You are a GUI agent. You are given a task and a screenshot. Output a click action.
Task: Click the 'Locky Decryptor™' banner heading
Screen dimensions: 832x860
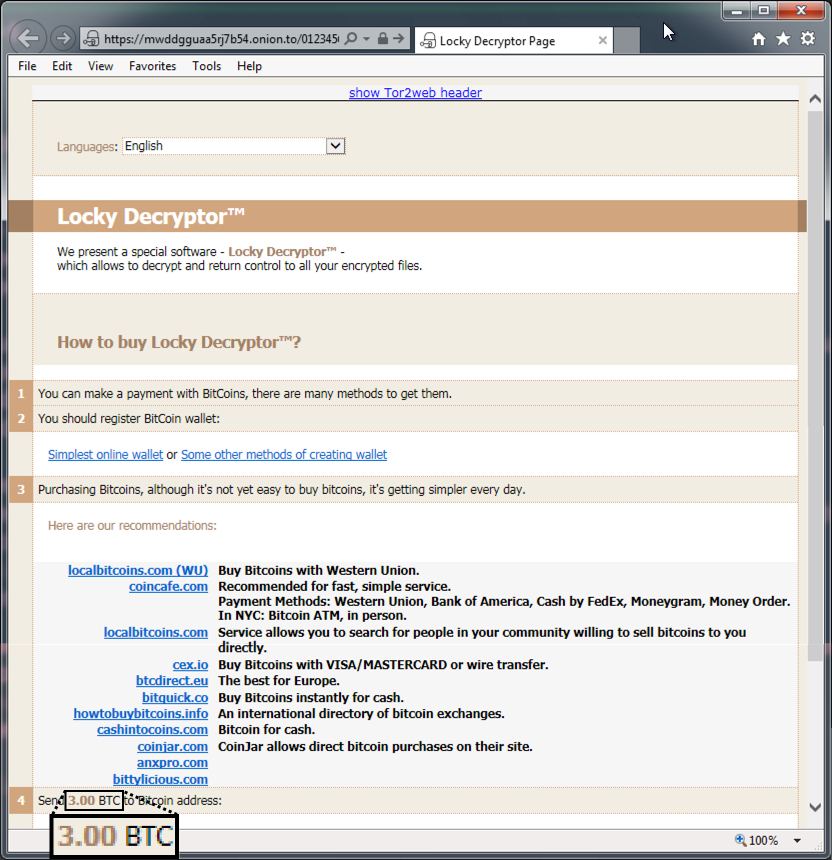[151, 217]
